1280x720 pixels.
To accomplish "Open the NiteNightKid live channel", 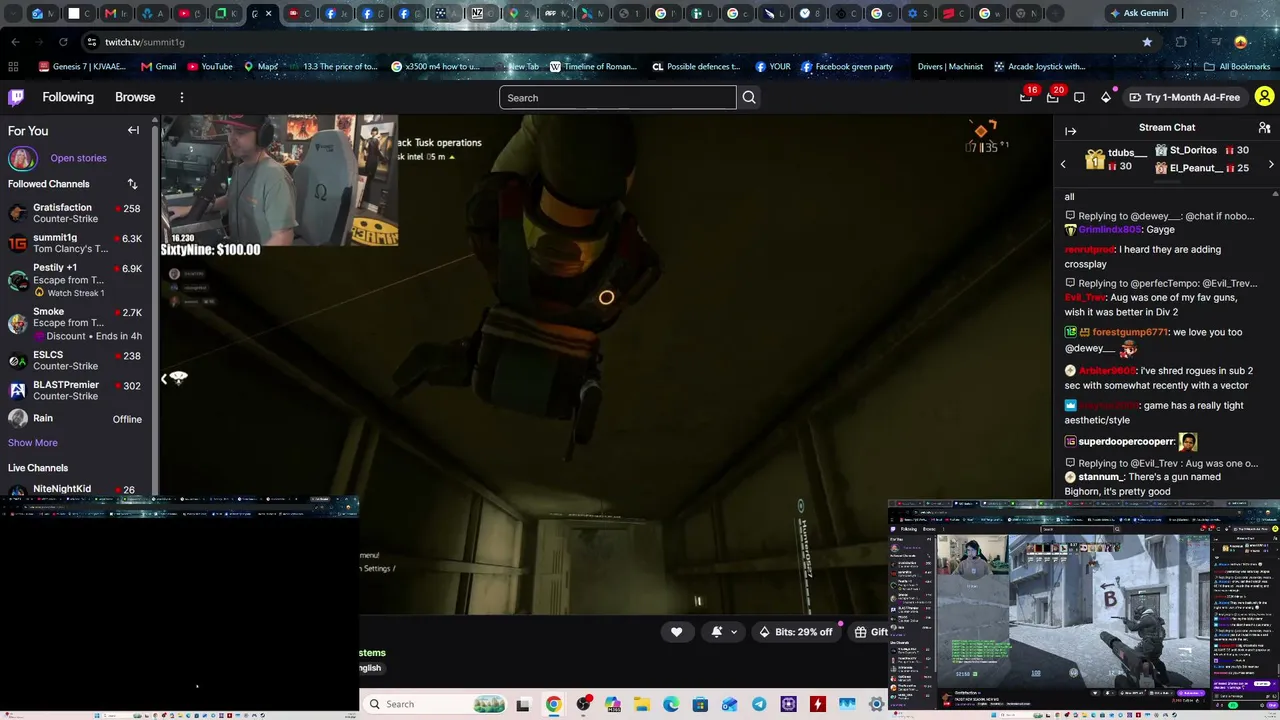I will (x=76, y=490).
